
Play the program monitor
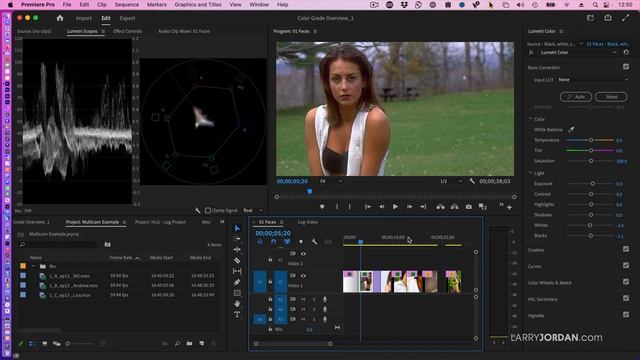pyautogui.click(x=395, y=207)
